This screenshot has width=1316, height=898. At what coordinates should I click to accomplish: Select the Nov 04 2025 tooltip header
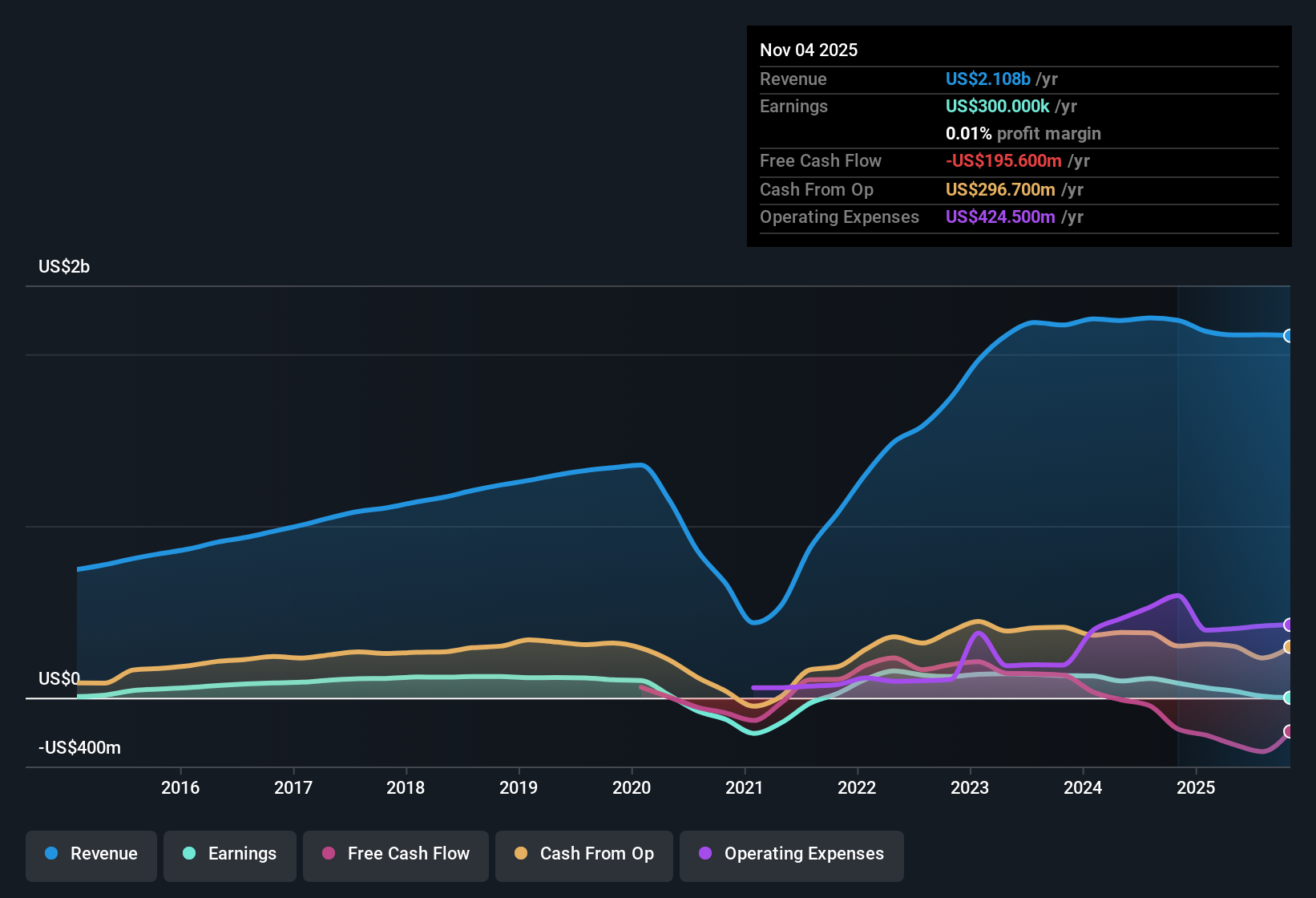(x=809, y=50)
